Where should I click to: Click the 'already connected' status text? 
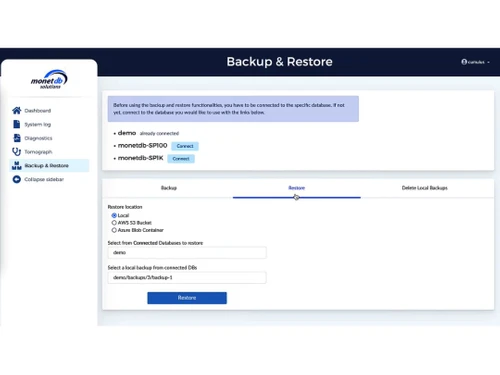pos(159,133)
